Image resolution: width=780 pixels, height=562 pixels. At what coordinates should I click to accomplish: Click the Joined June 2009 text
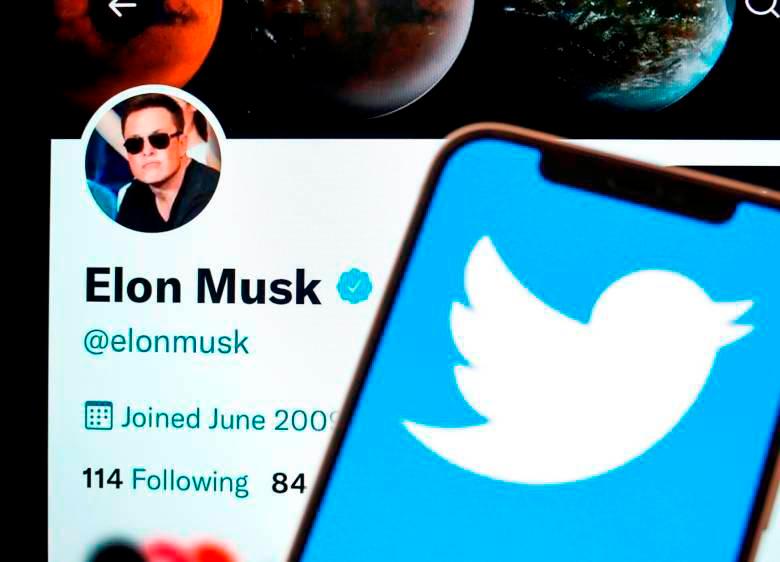(x=230, y=419)
